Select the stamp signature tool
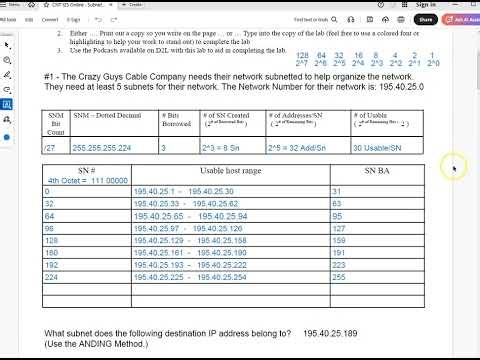 [x=7, y=119]
